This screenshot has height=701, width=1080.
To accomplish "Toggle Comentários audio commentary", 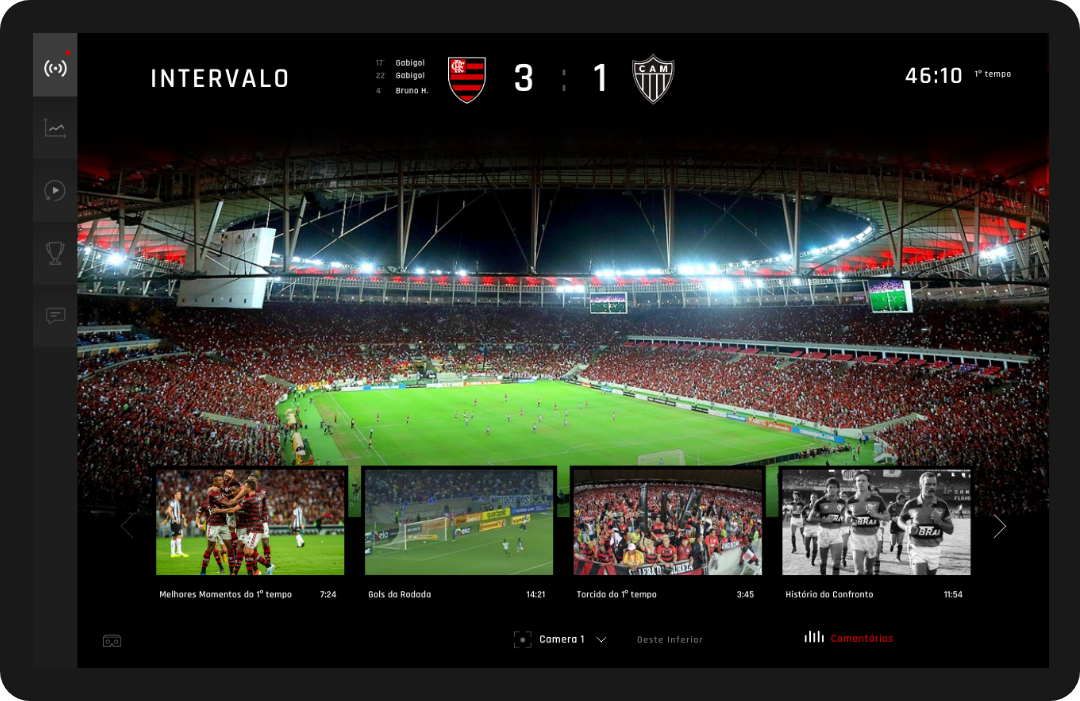I will (x=862, y=638).
